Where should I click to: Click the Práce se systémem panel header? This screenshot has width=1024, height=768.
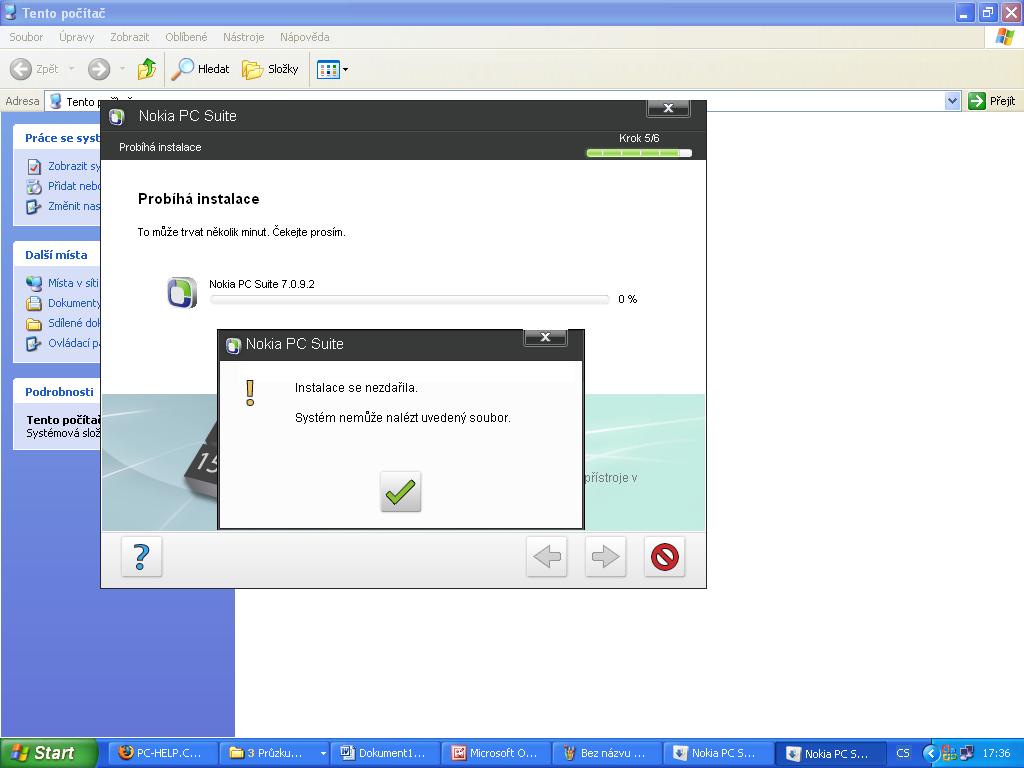57,138
